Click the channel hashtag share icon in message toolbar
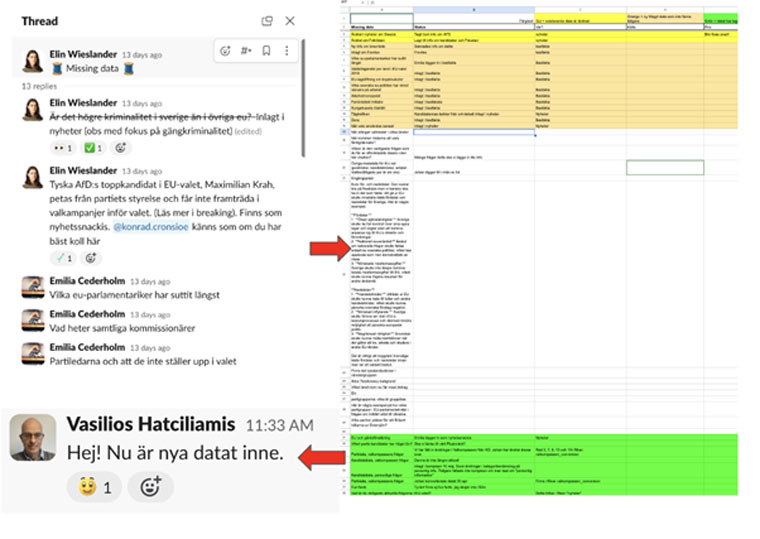 click(x=246, y=50)
